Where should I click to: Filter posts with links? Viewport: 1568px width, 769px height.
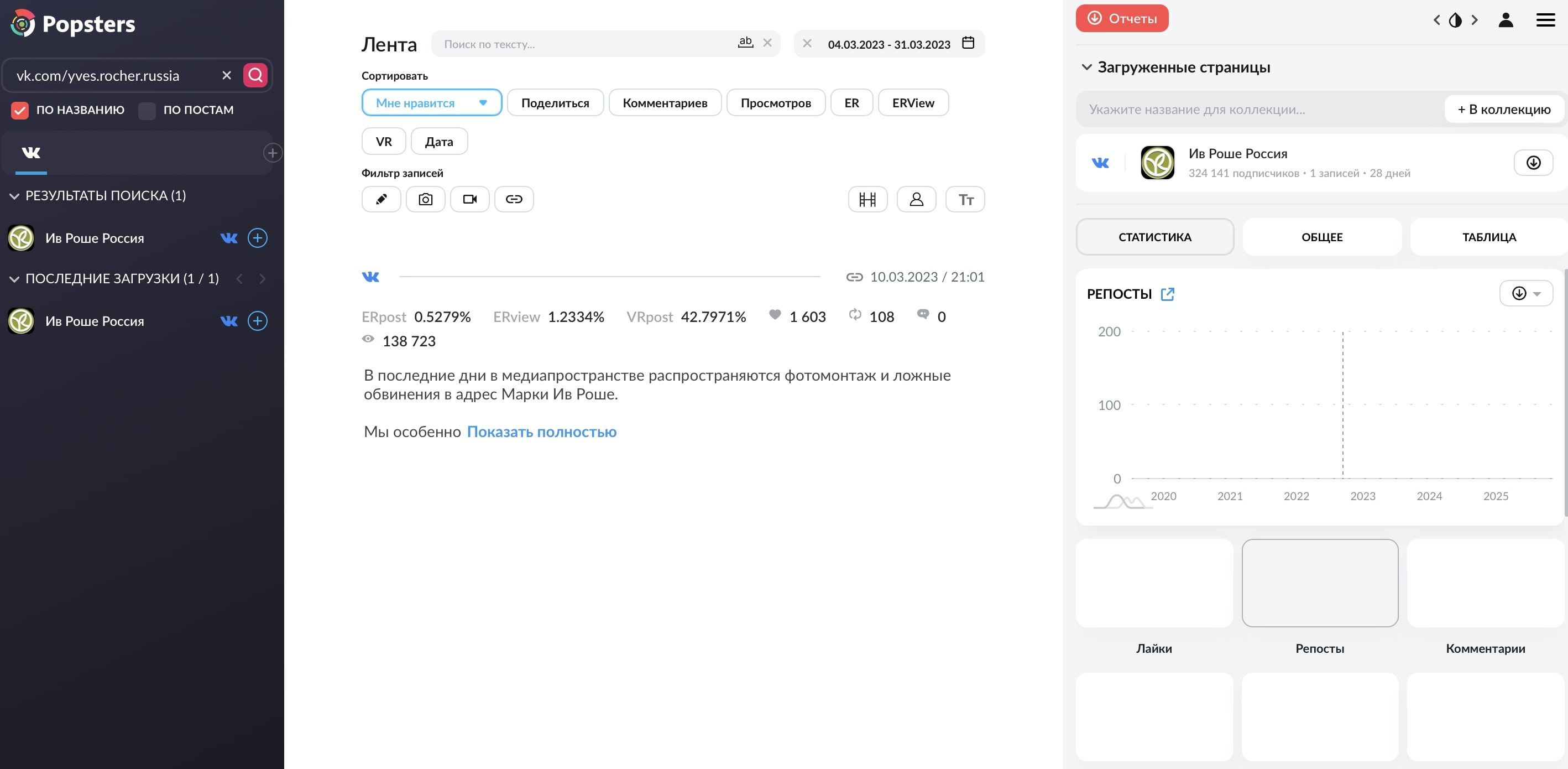click(x=514, y=199)
